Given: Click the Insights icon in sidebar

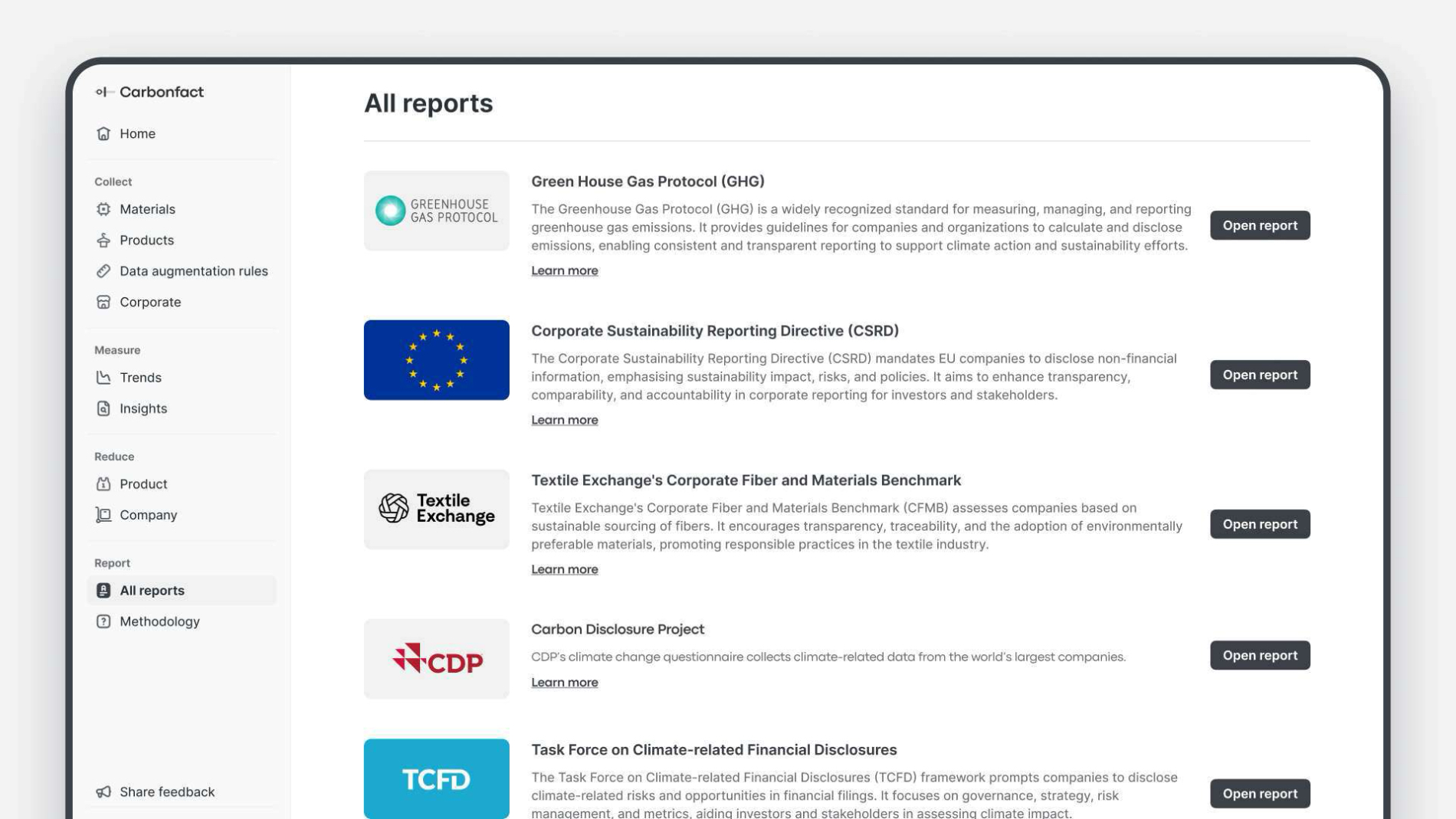Looking at the screenshot, I should 103,408.
